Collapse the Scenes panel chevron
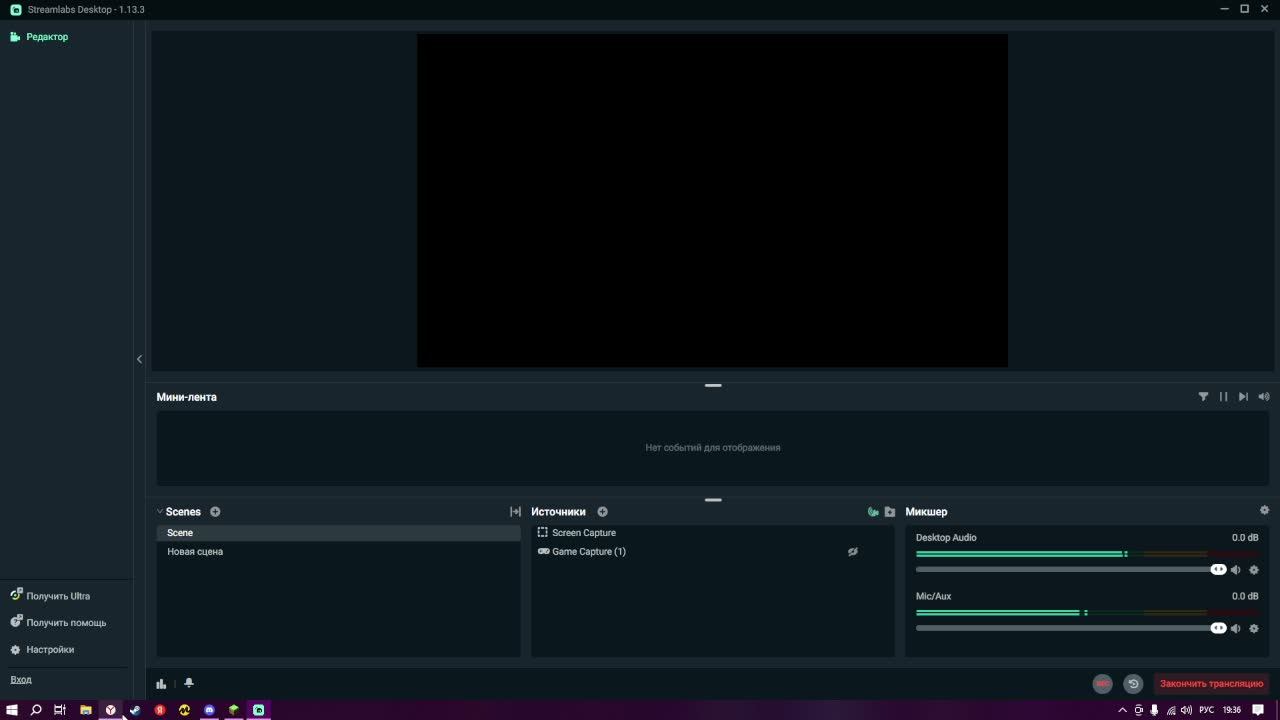 tap(160, 512)
